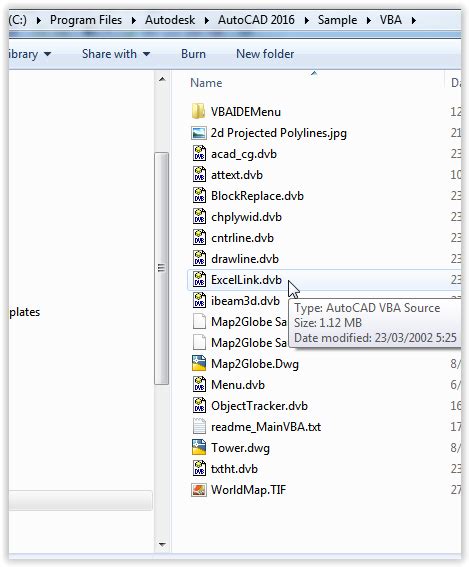Viewport: 469px width, 567px height.
Task: Click the second Map2Globe Sa blank file icon
Action: (x=199, y=342)
